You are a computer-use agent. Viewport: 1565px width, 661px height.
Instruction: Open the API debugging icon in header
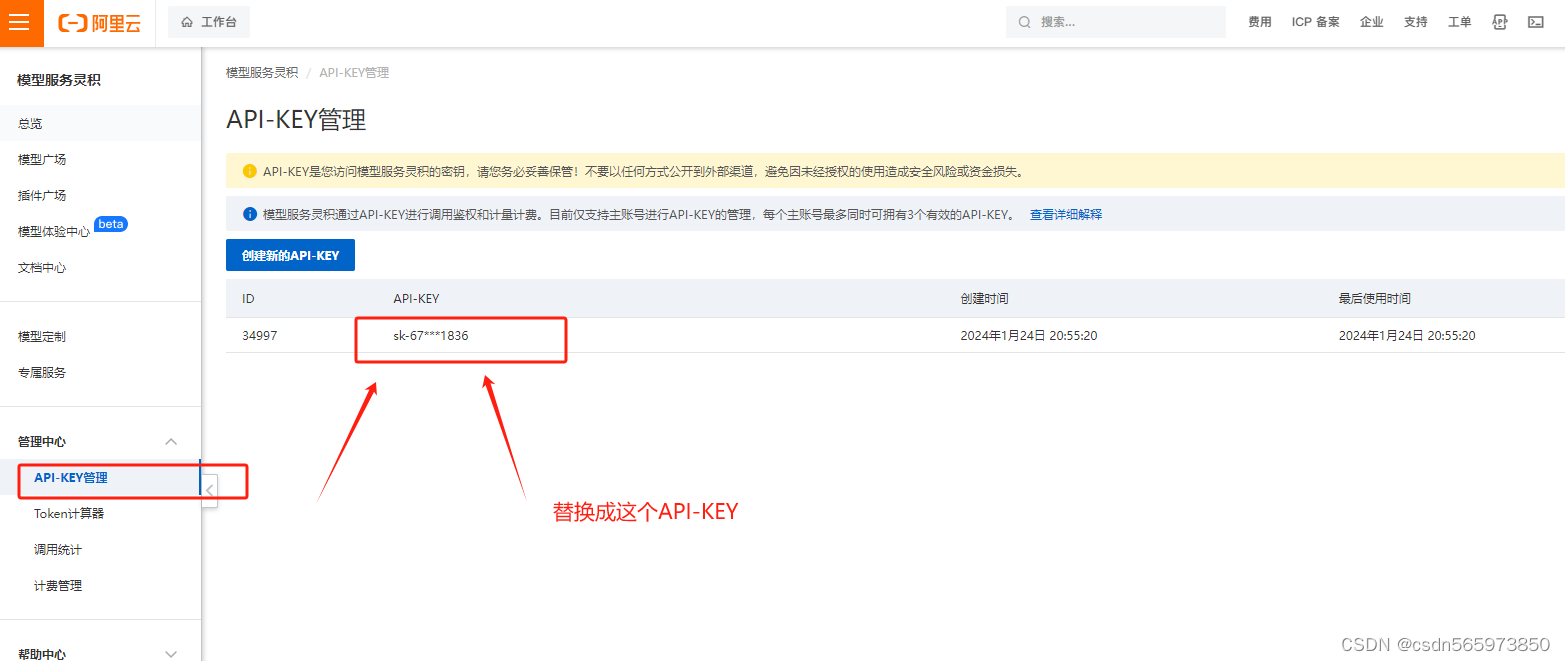[1500, 22]
